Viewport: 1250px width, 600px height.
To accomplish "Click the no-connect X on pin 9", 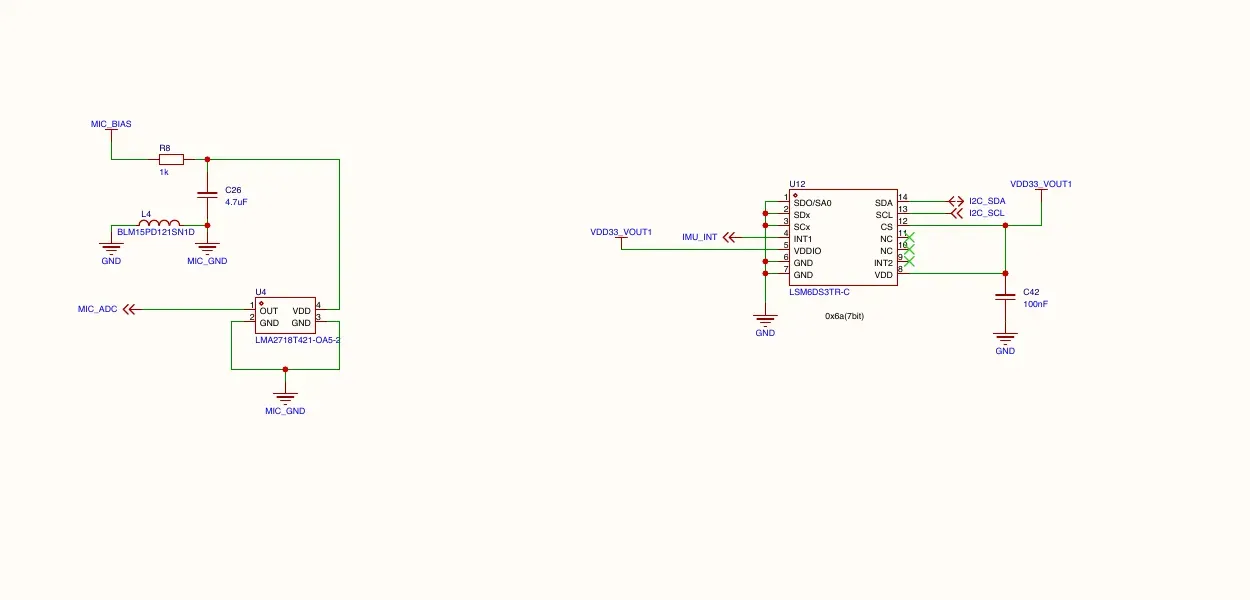I will (909, 262).
